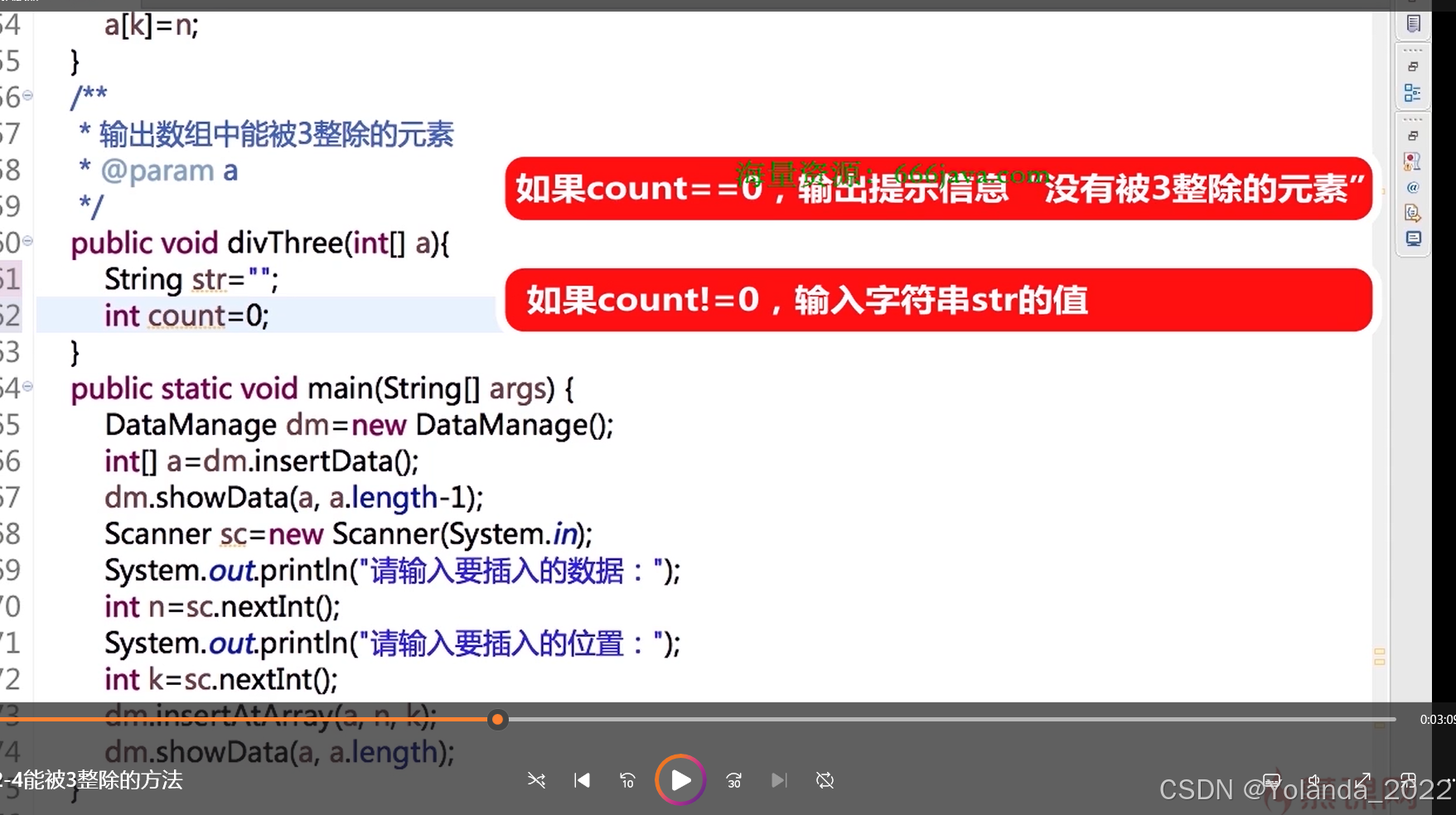The height and width of the screenshot is (815, 1456).
Task: Place cursor on 'int count=0;' line
Action: click(x=186, y=316)
